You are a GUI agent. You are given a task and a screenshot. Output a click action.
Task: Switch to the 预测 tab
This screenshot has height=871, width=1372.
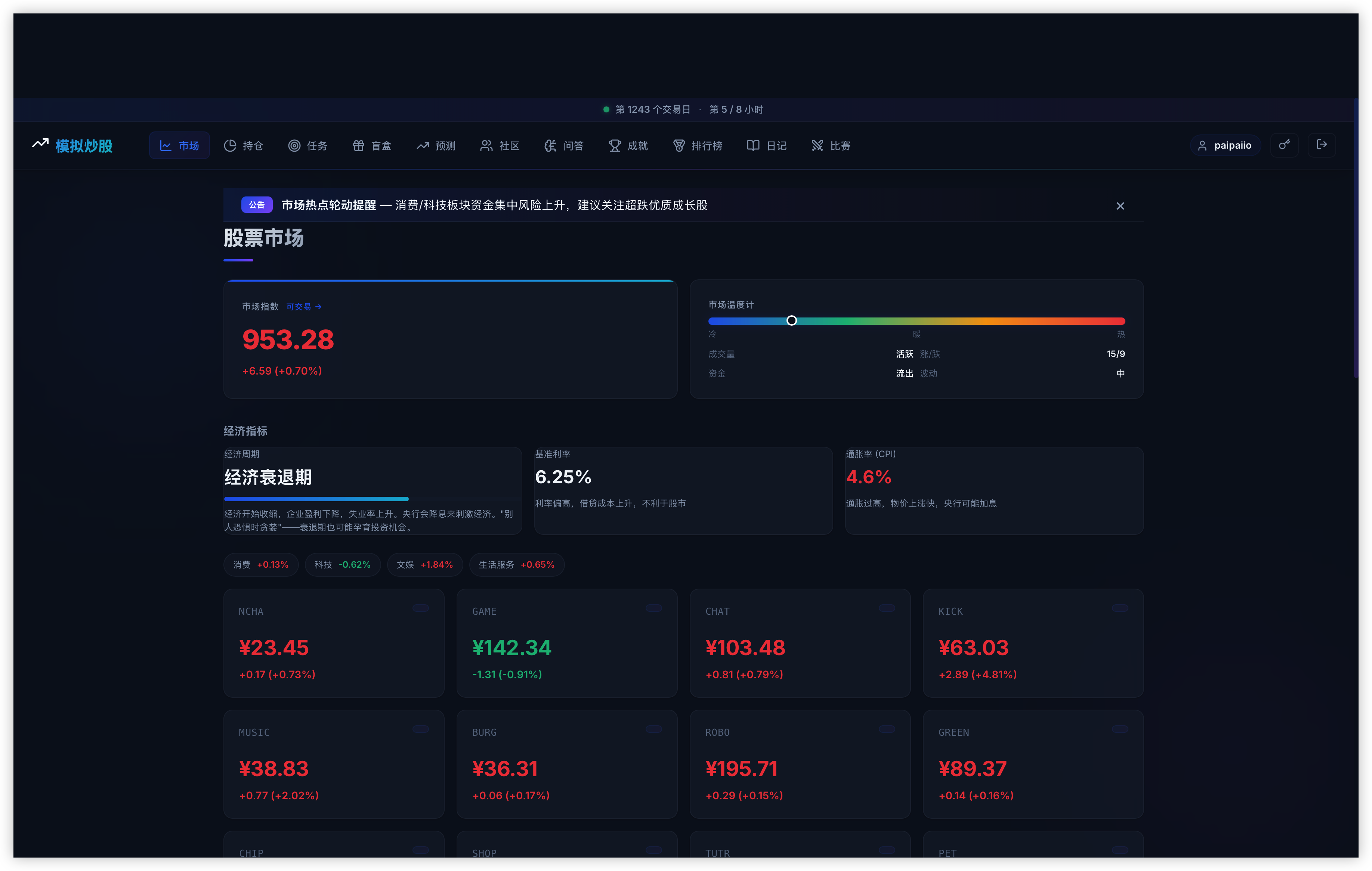tap(436, 146)
